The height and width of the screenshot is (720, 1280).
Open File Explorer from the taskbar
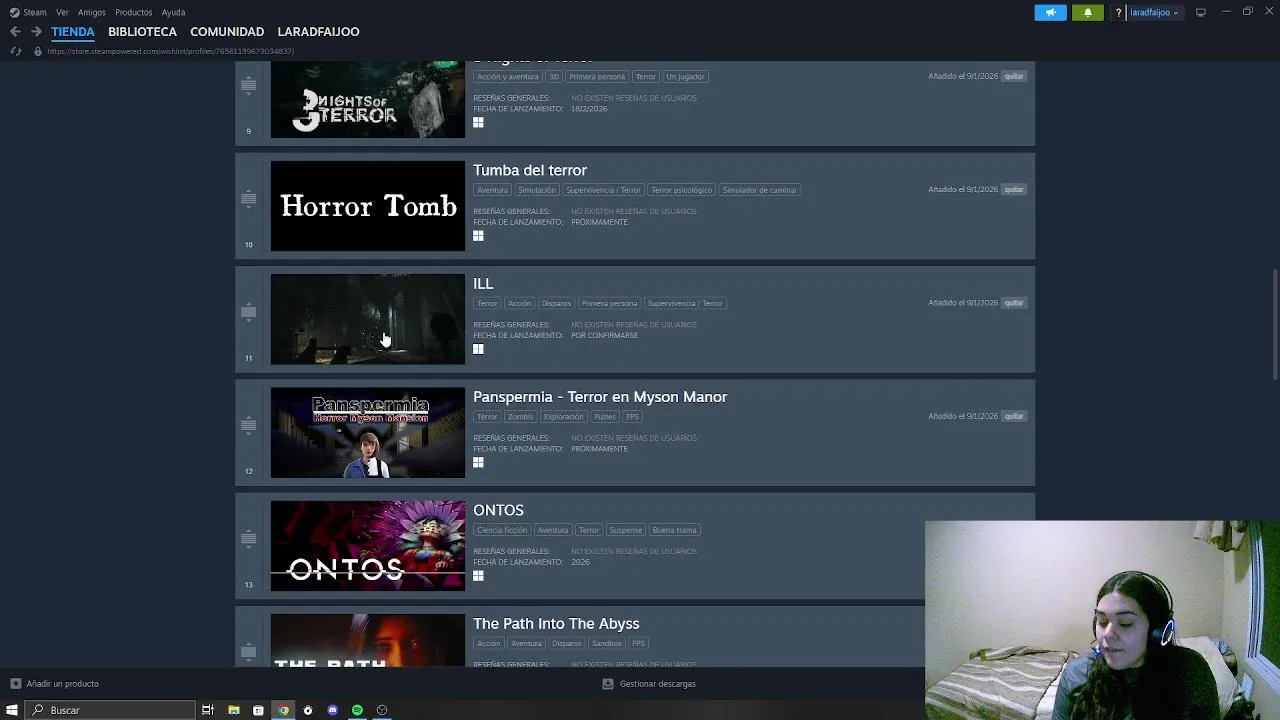tap(233, 710)
